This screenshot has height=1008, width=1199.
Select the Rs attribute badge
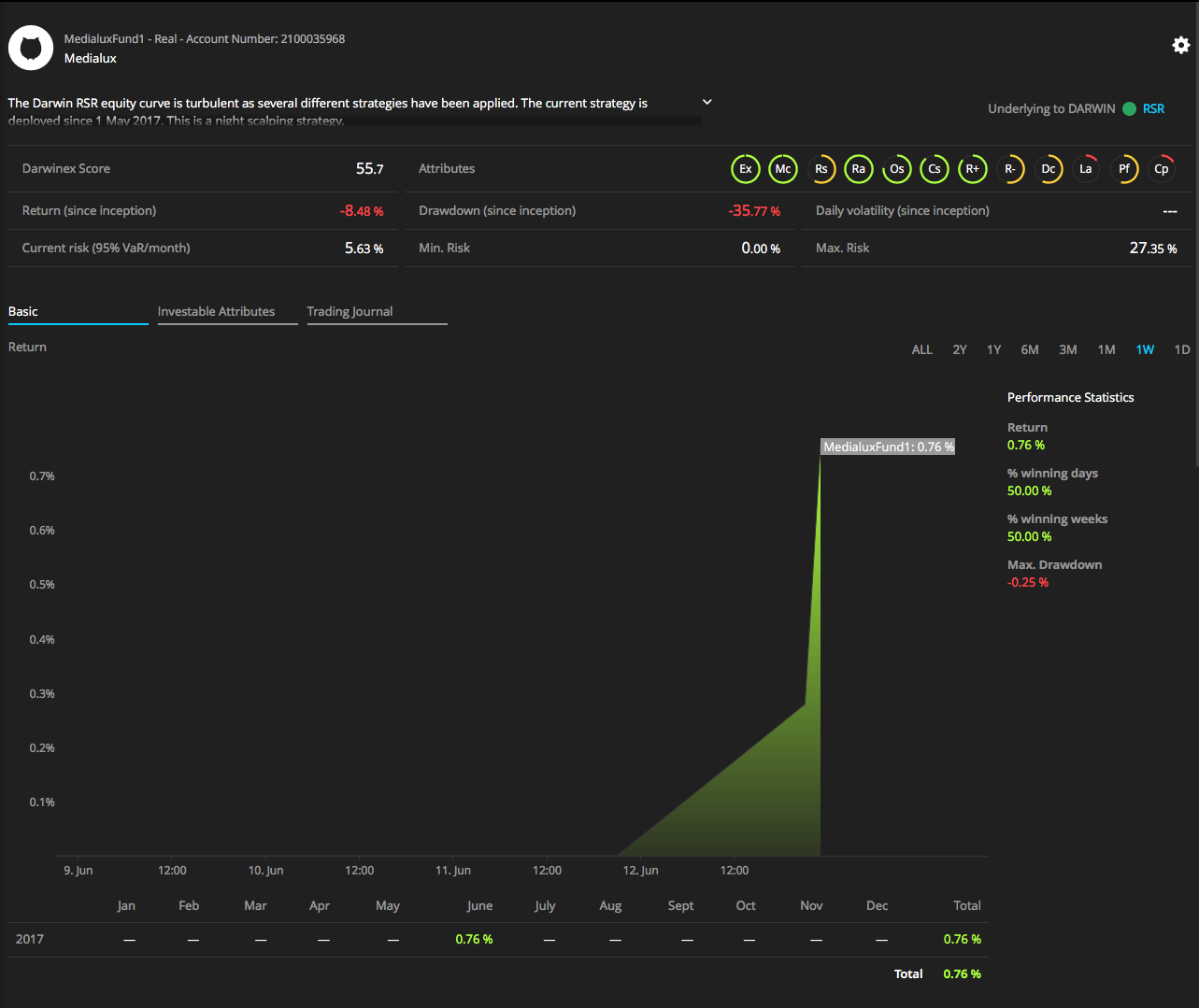tap(821, 169)
